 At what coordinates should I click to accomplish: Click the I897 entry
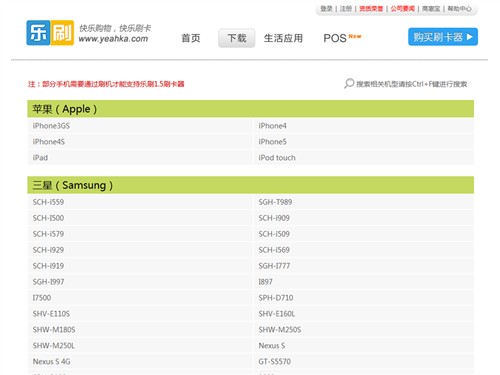point(265,282)
